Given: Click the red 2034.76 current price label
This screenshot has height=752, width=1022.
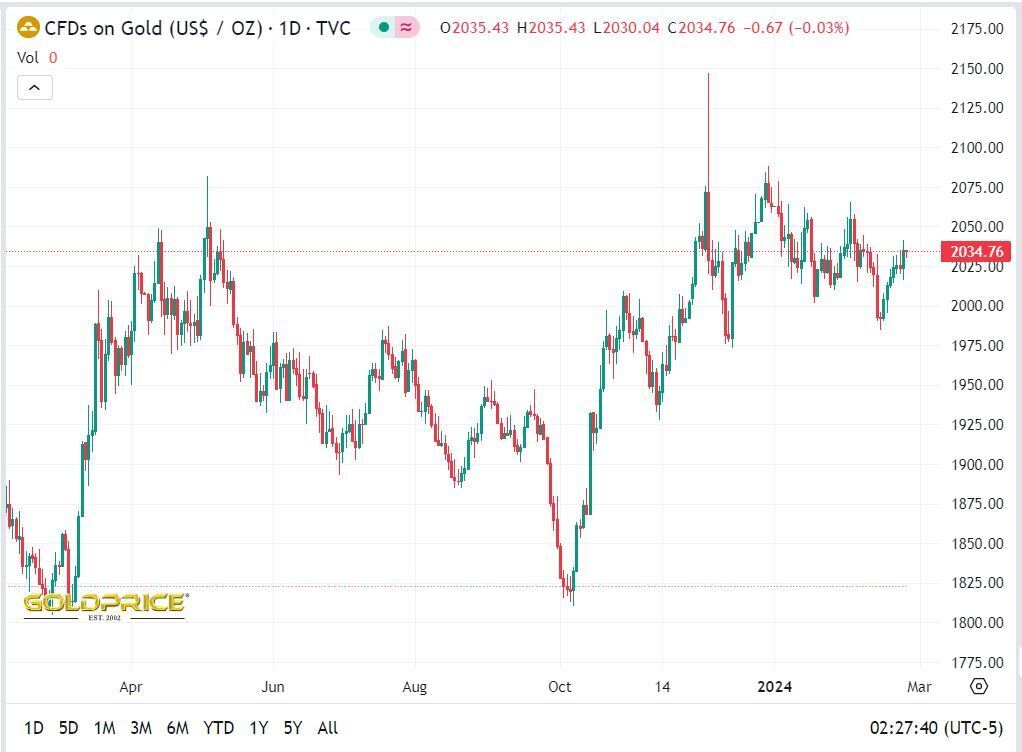Looking at the screenshot, I should coord(975,252).
